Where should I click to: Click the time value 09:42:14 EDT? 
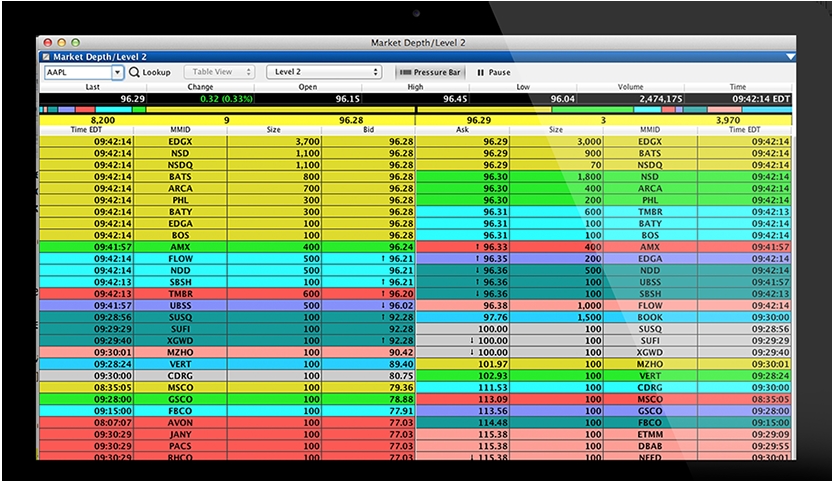[761, 99]
